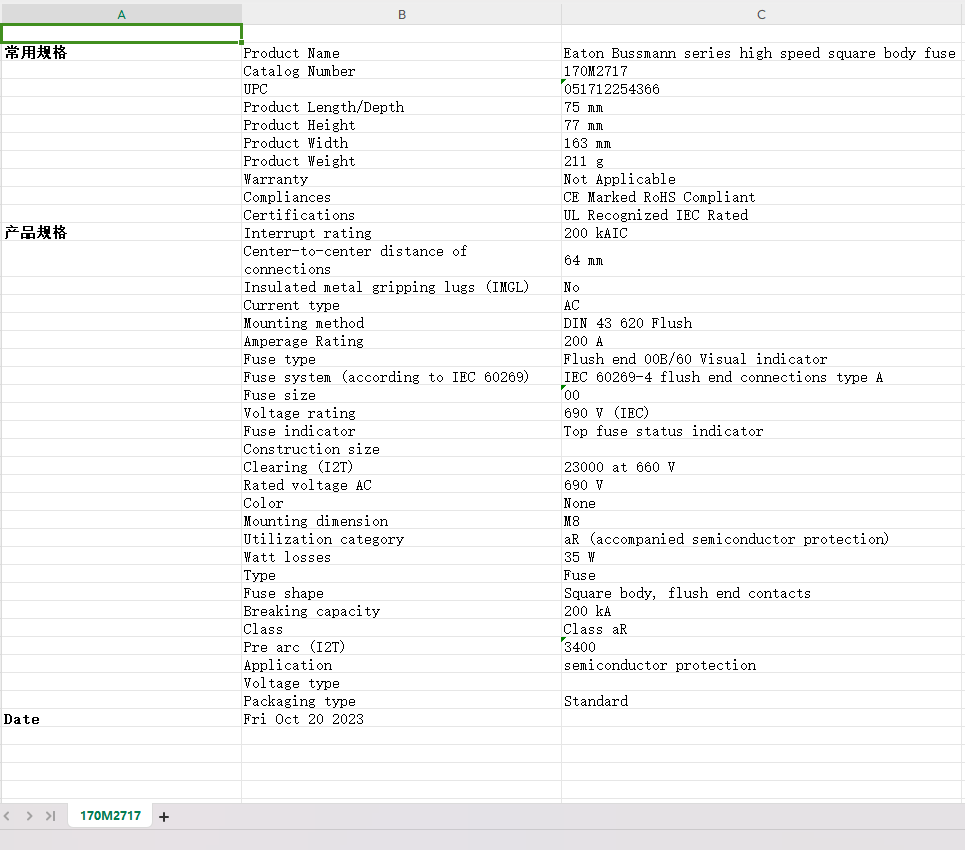Select 'UL Recognized IEC Rated' cell
This screenshot has width=965, height=850.
pos(762,215)
